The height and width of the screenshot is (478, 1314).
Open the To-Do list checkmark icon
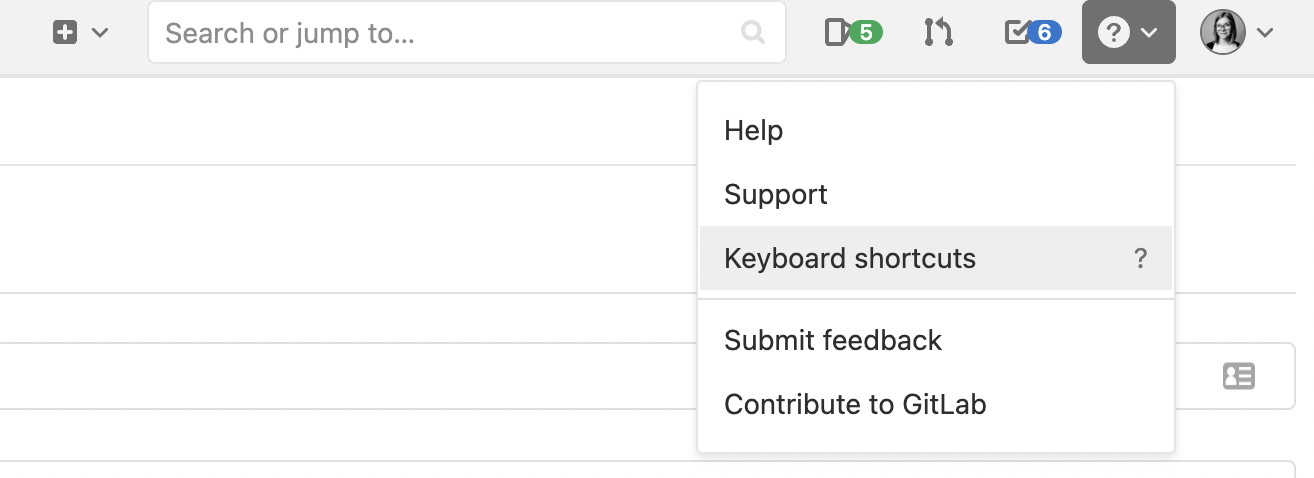click(1016, 33)
